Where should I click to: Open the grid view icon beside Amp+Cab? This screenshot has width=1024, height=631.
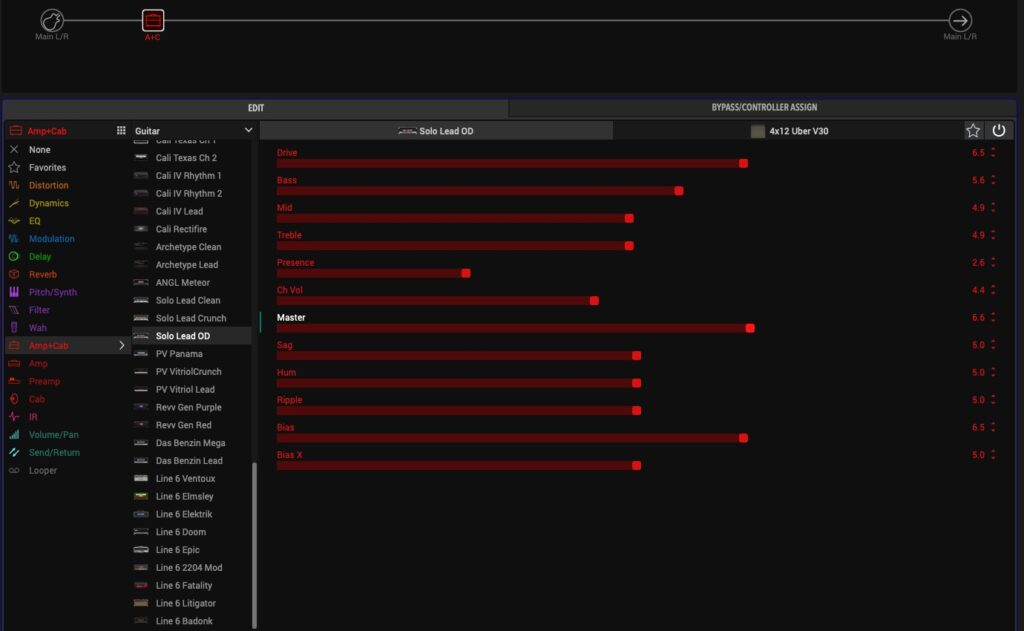[121, 131]
